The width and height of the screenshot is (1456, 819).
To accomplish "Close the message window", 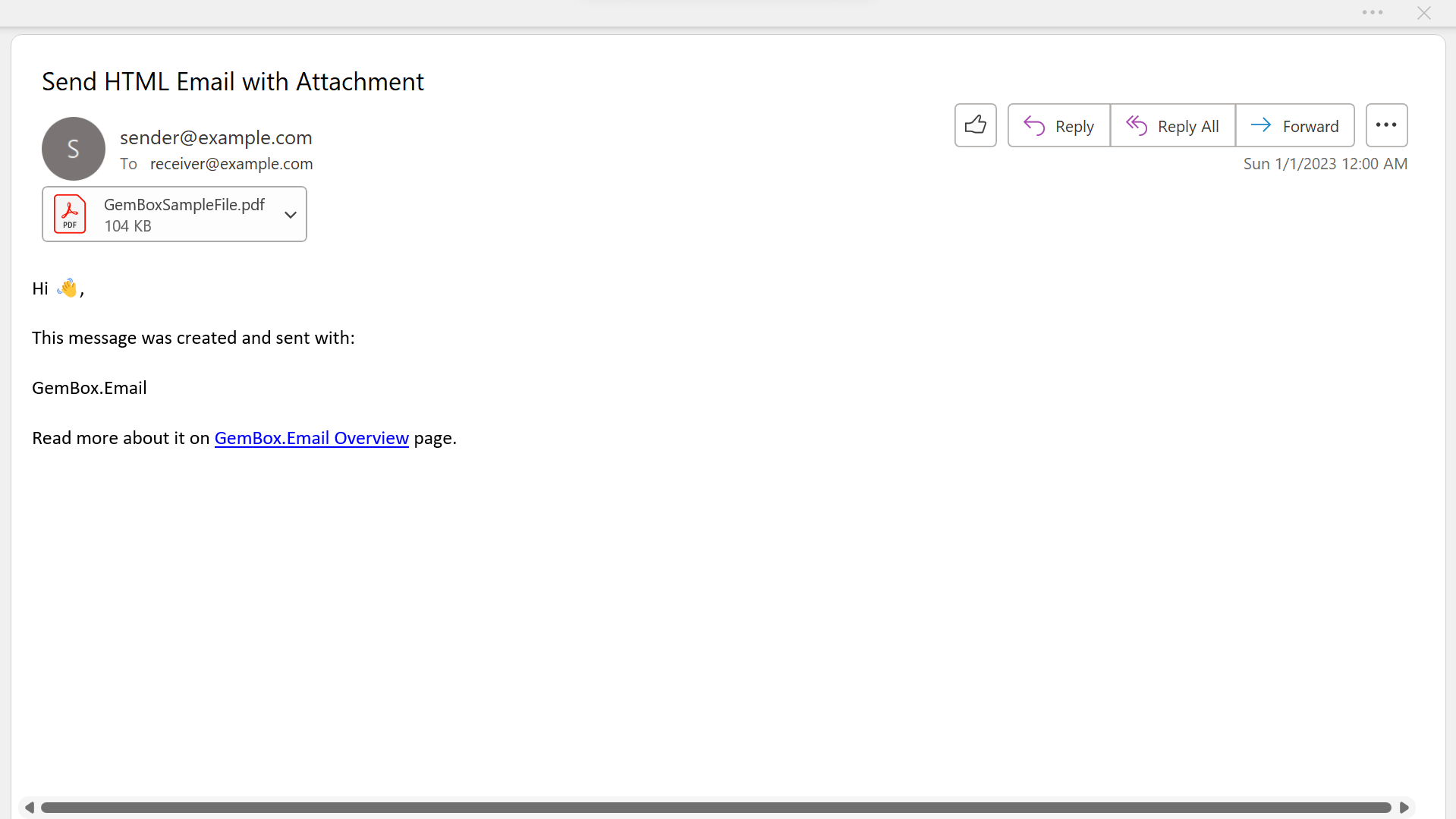I will click(x=1423, y=13).
